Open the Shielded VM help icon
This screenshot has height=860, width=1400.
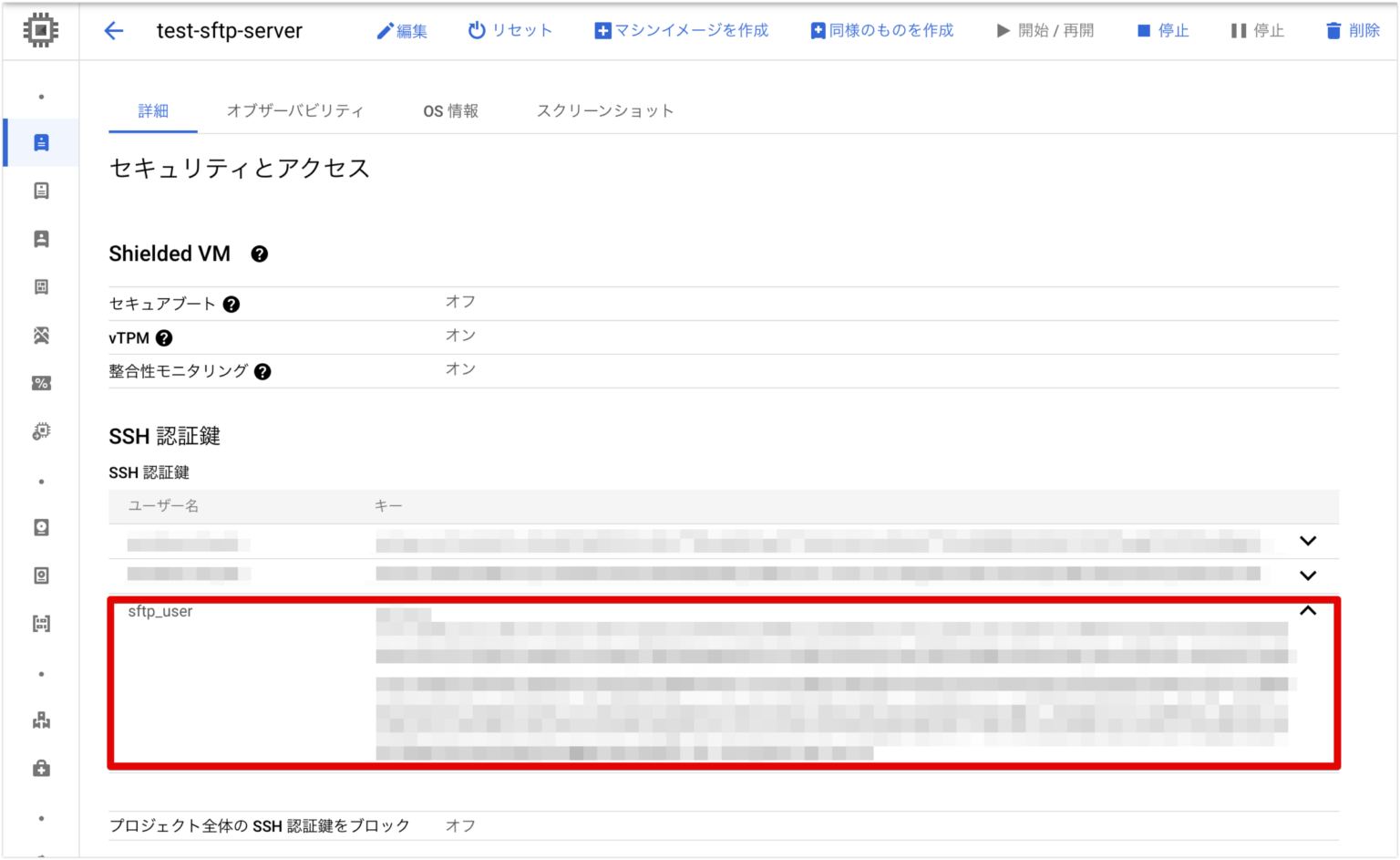click(259, 254)
